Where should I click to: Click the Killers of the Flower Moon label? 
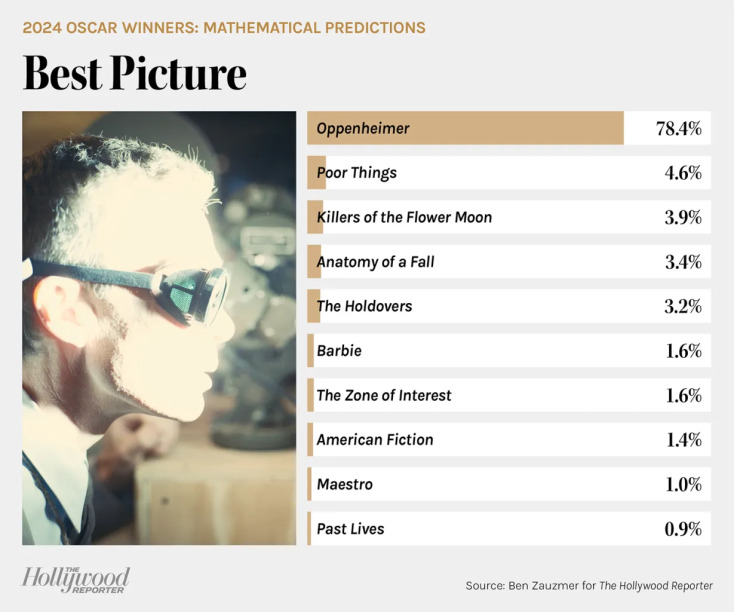tap(404, 217)
